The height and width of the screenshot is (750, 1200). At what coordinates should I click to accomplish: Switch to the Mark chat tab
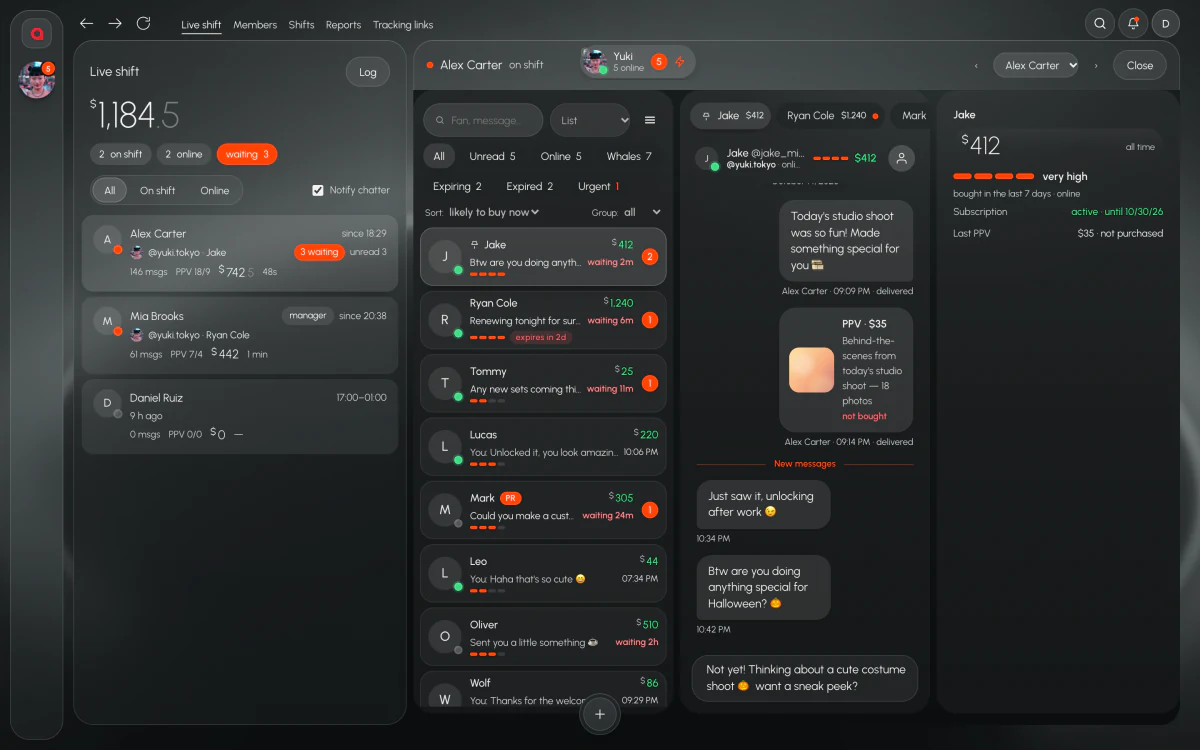(x=911, y=115)
